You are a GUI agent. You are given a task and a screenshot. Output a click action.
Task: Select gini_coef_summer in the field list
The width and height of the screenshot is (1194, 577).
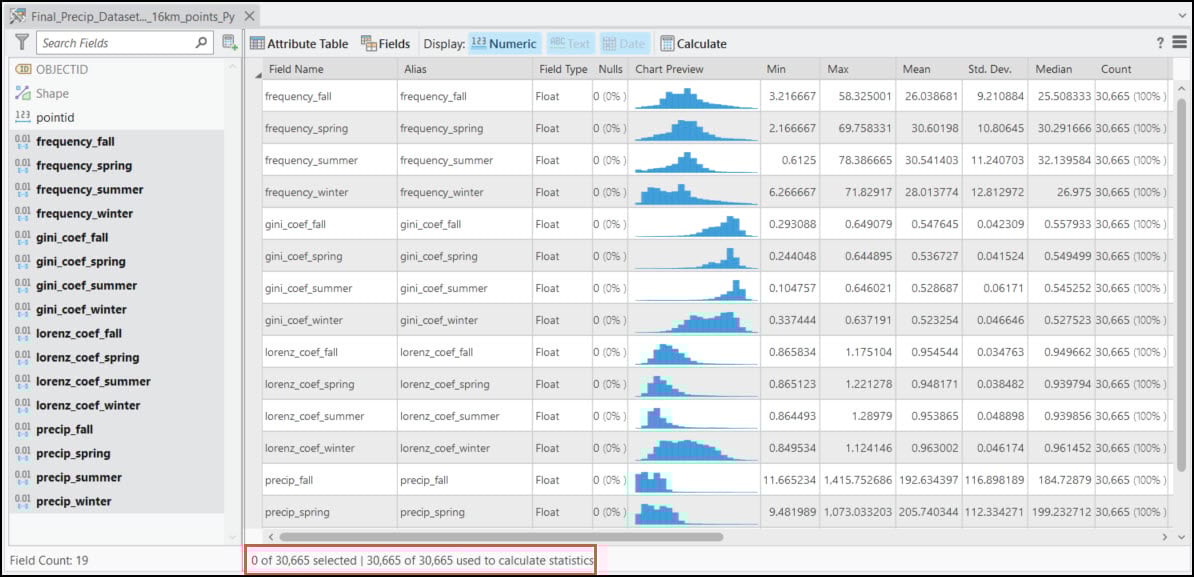(86, 285)
